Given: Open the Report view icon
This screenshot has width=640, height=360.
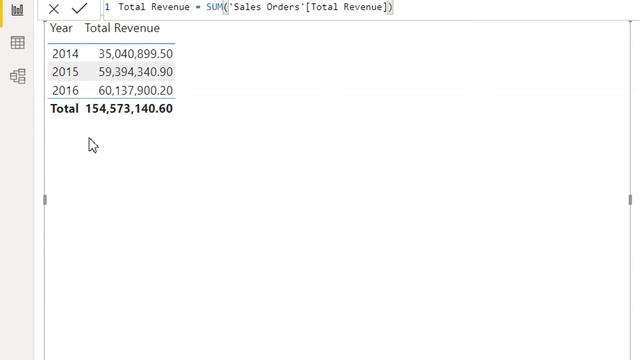Looking at the screenshot, I should point(17,10).
